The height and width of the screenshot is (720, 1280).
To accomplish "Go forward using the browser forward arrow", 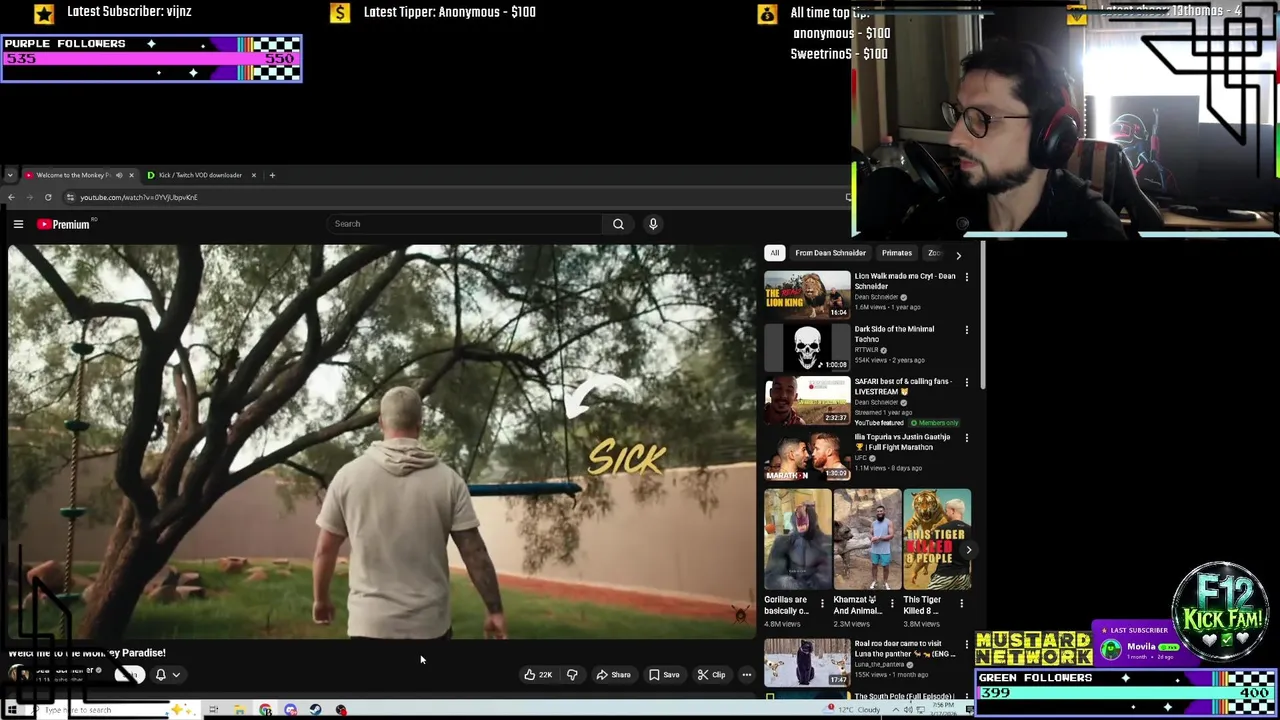I will point(29,197).
